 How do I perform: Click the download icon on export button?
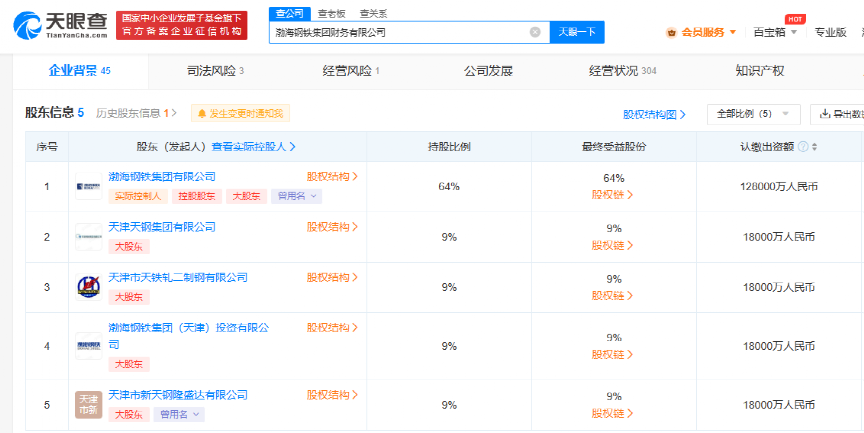click(x=825, y=114)
